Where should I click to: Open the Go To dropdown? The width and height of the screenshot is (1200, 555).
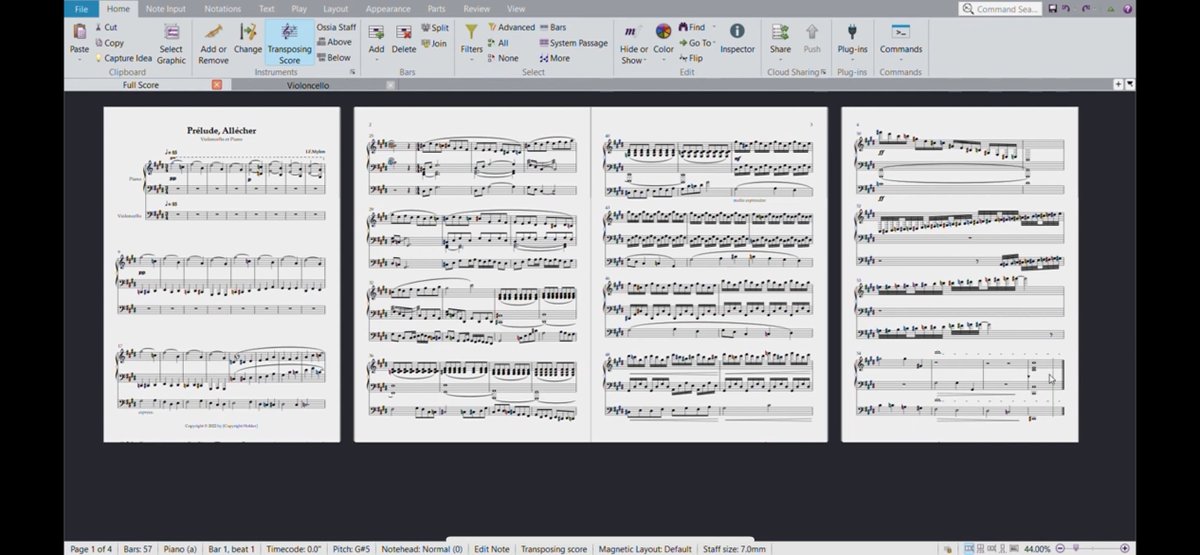(x=697, y=43)
